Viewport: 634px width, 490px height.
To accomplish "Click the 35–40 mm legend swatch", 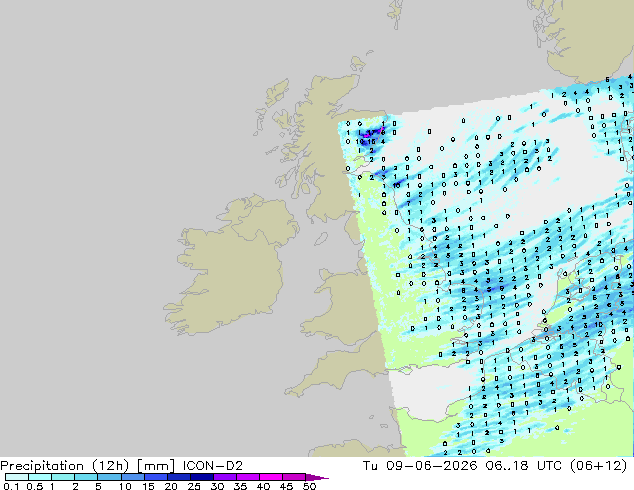I will 247,477.
